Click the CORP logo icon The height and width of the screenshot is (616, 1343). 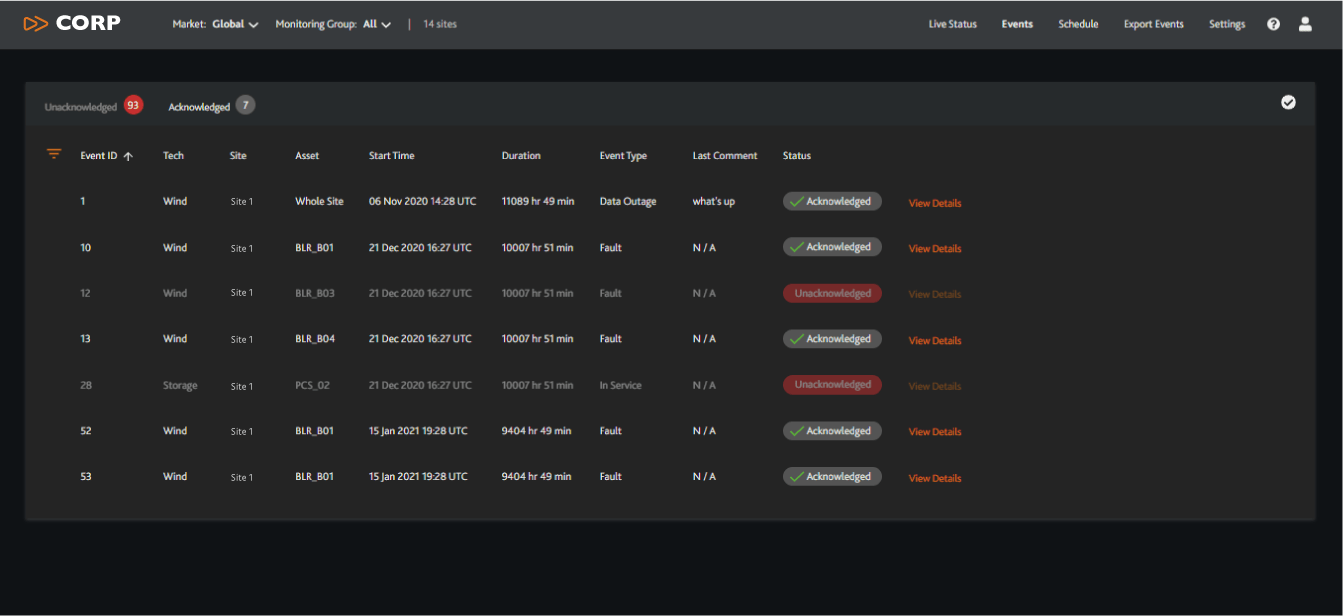coord(36,23)
